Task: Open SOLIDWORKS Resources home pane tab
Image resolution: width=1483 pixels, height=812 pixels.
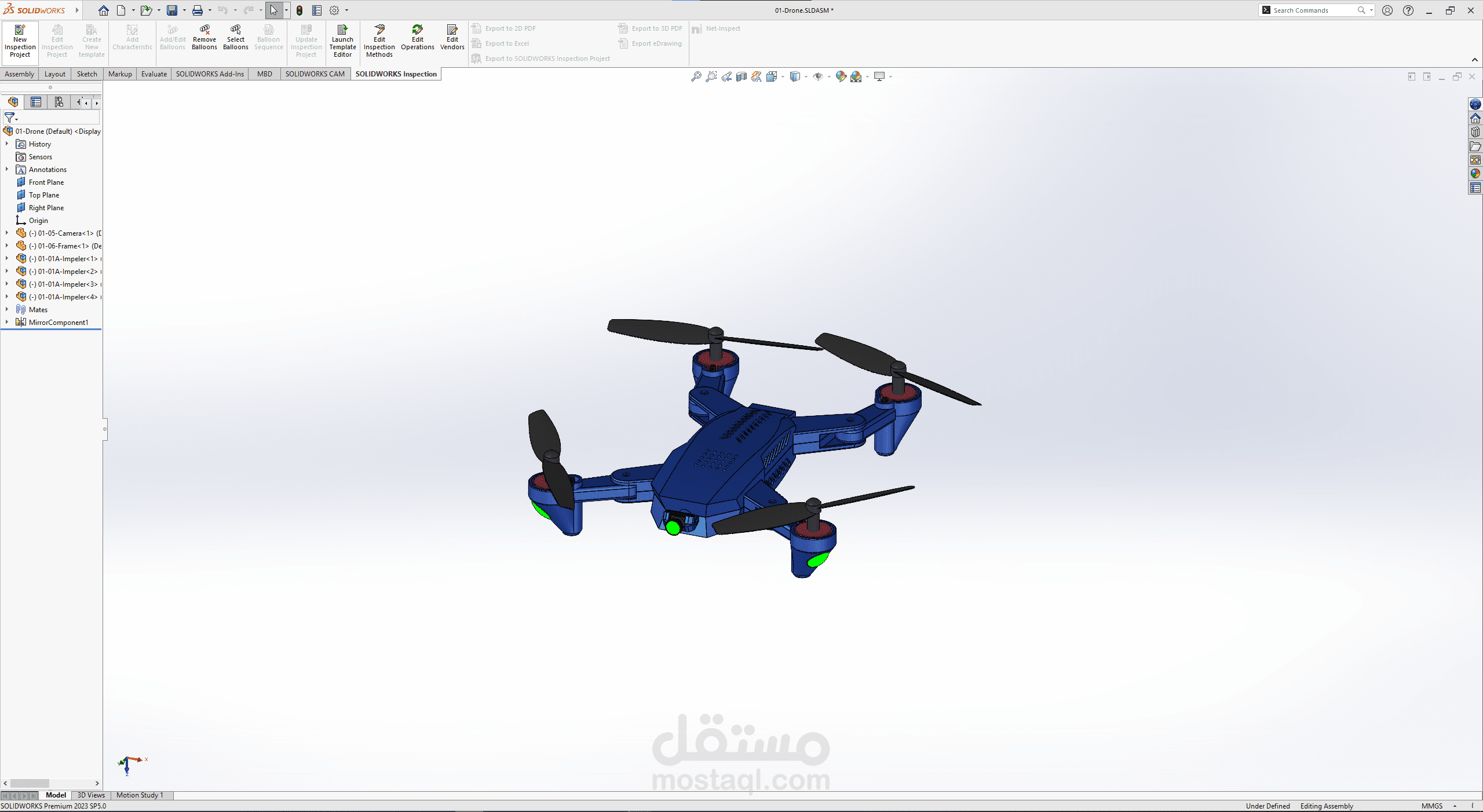Action: pyautogui.click(x=1475, y=118)
